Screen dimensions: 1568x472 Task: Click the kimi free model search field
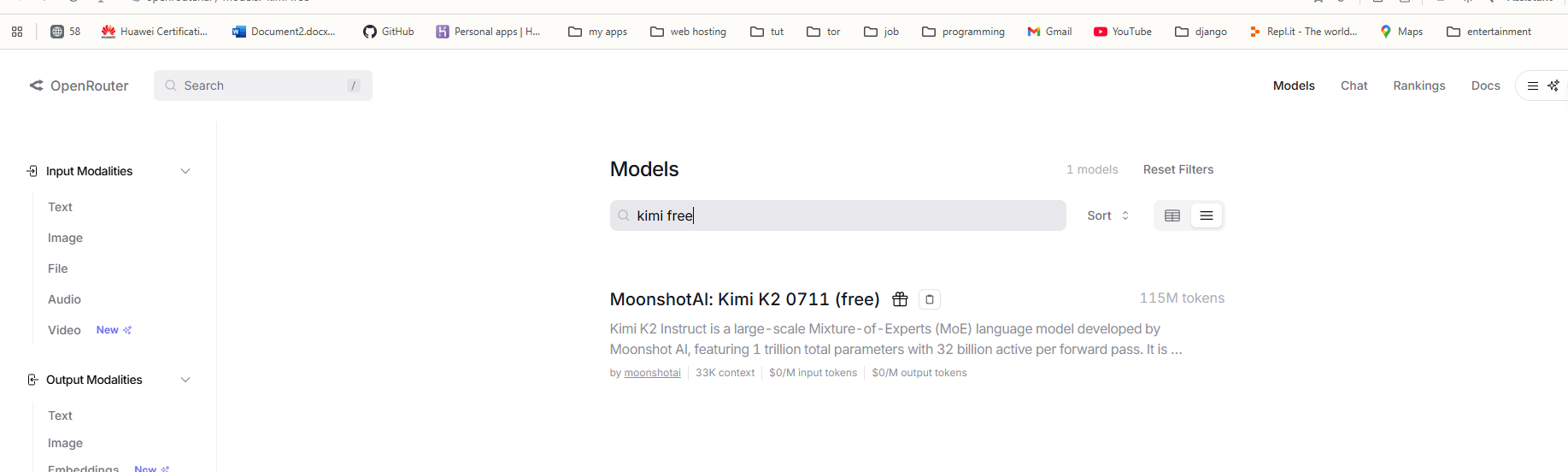837,215
